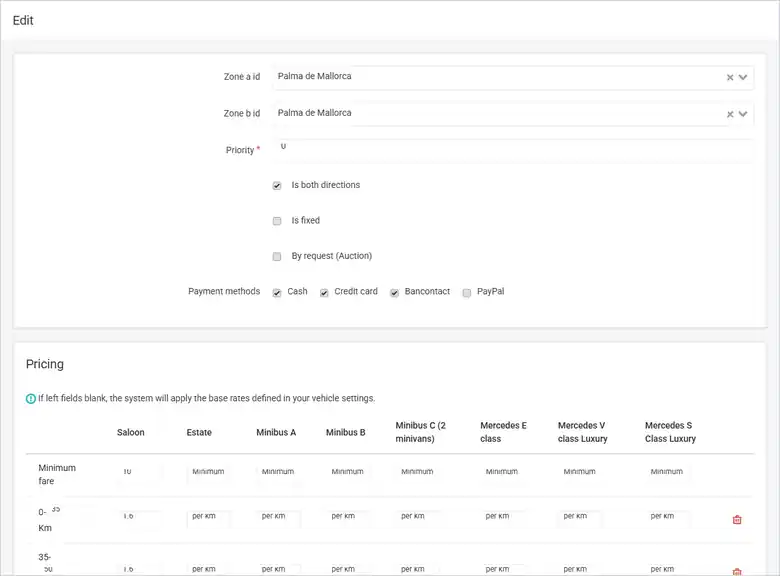Click the Minibus A column header
This screenshot has height=576, width=780.
click(x=276, y=432)
